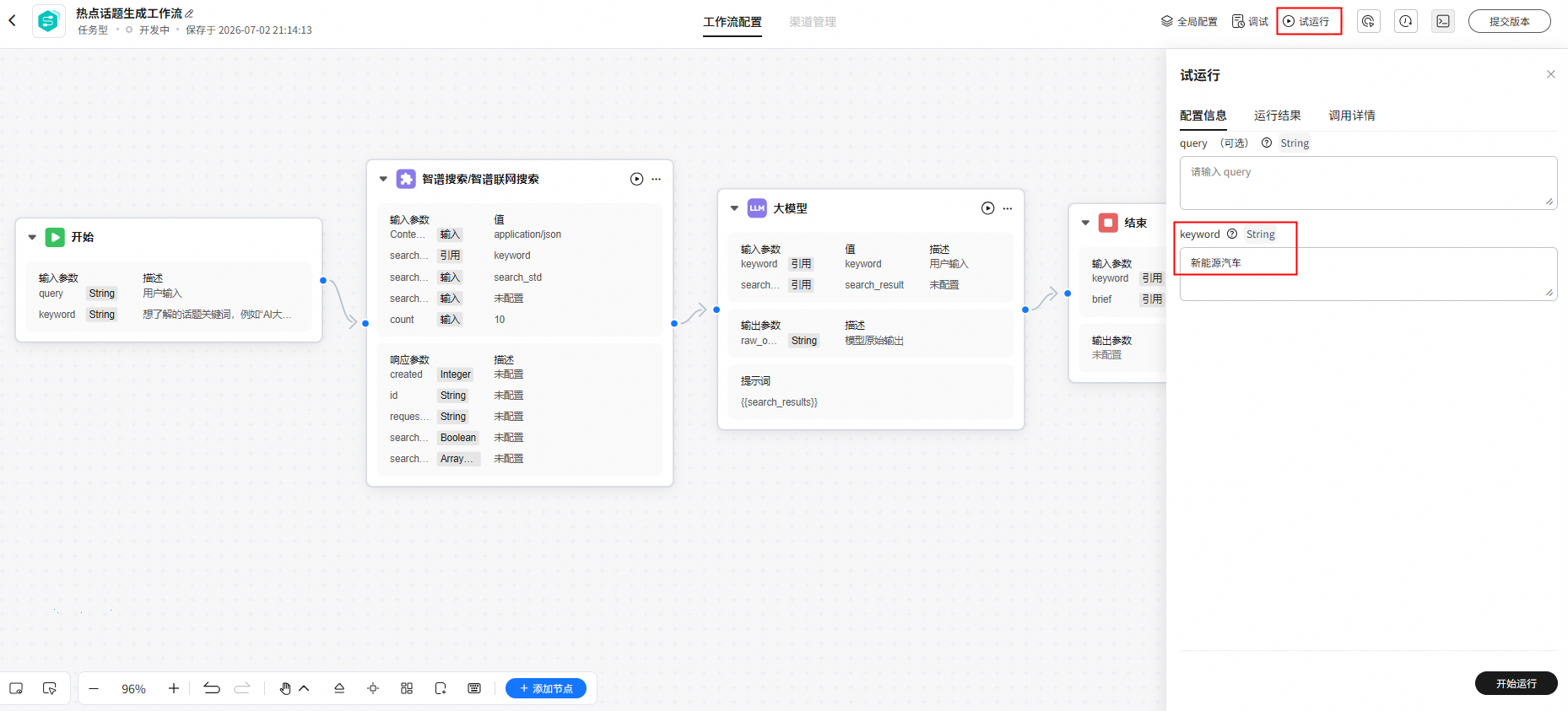Collapse the 开始 node
The height and width of the screenshot is (711, 1568).
32,238
